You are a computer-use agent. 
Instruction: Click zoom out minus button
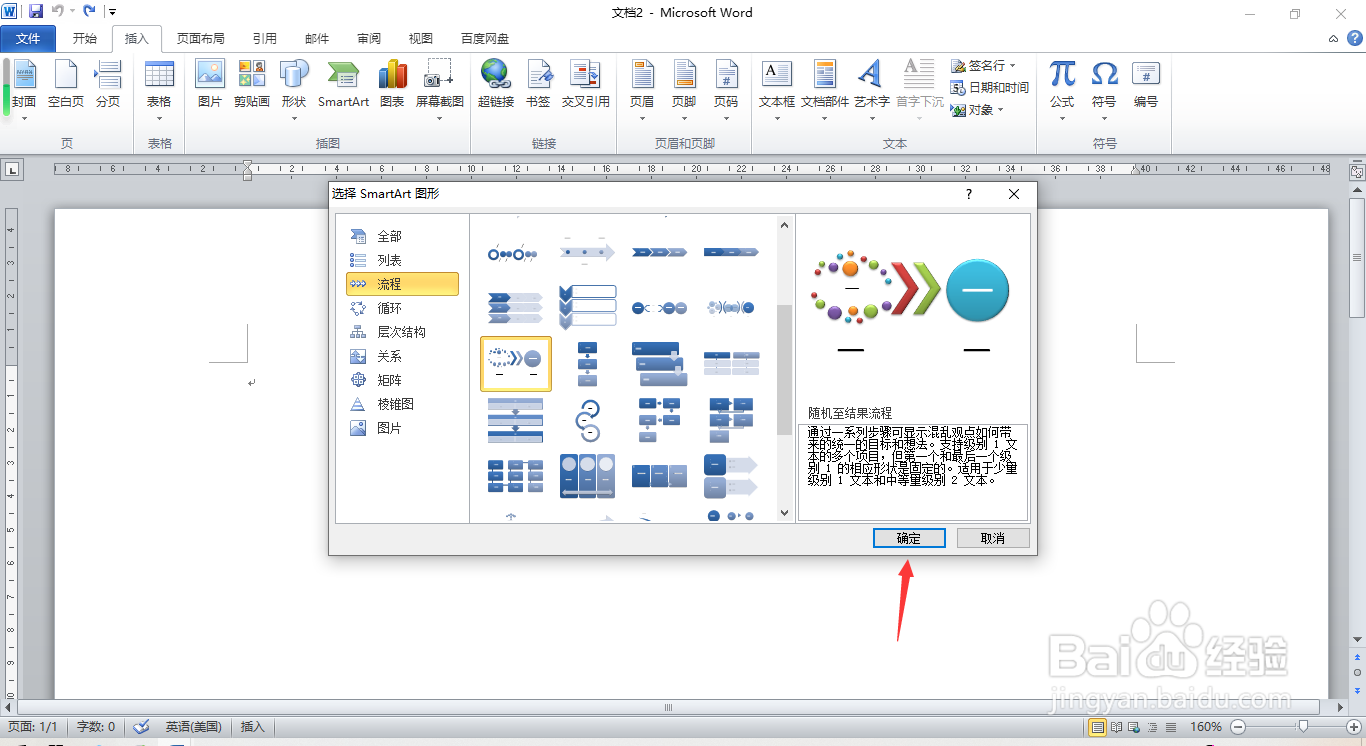click(1238, 727)
